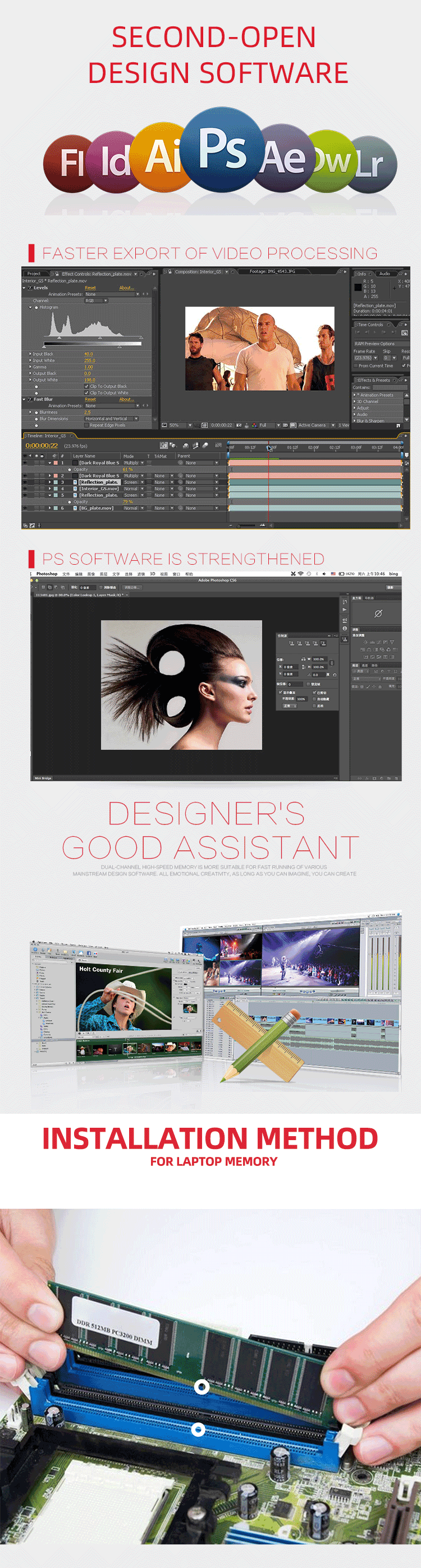The height and width of the screenshot is (1568, 421).
Task: Click the 79% Opacity value on layer 5
Action: click(x=127, y=501)
